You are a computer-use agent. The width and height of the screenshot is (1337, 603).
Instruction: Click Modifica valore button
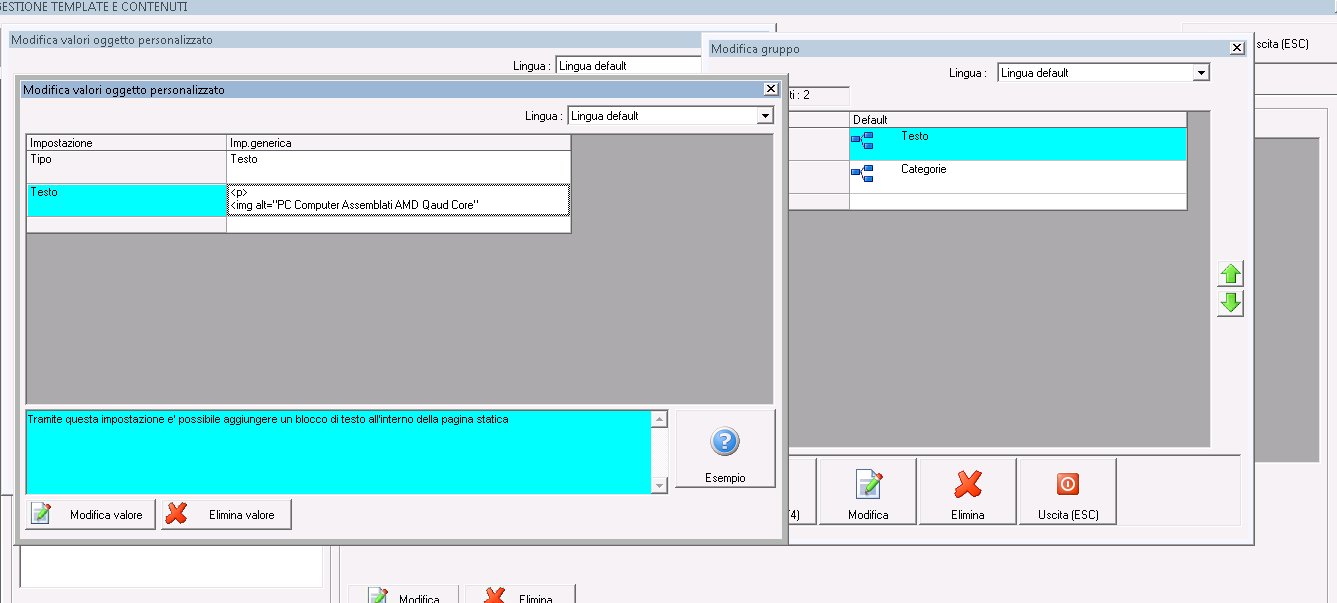tap(90, 514)
